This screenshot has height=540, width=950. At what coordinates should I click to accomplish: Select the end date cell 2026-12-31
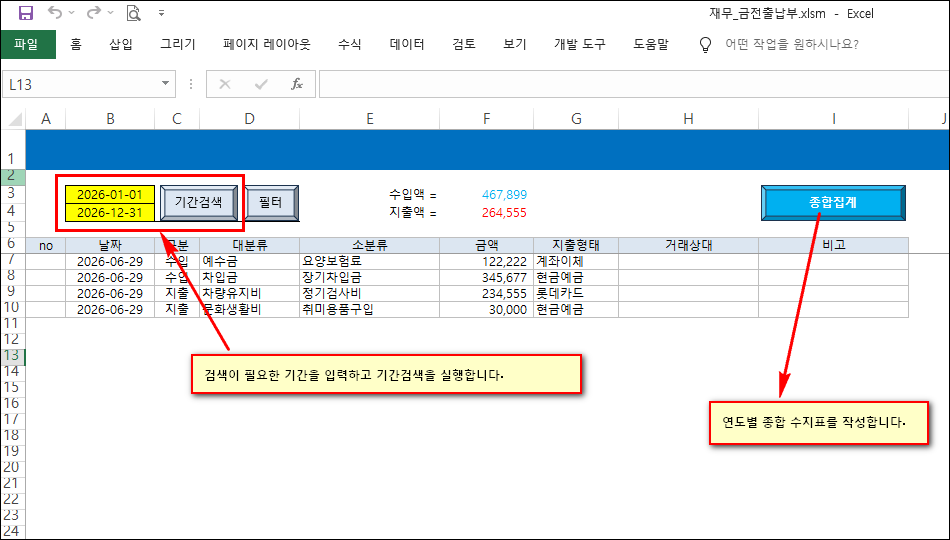110,213
